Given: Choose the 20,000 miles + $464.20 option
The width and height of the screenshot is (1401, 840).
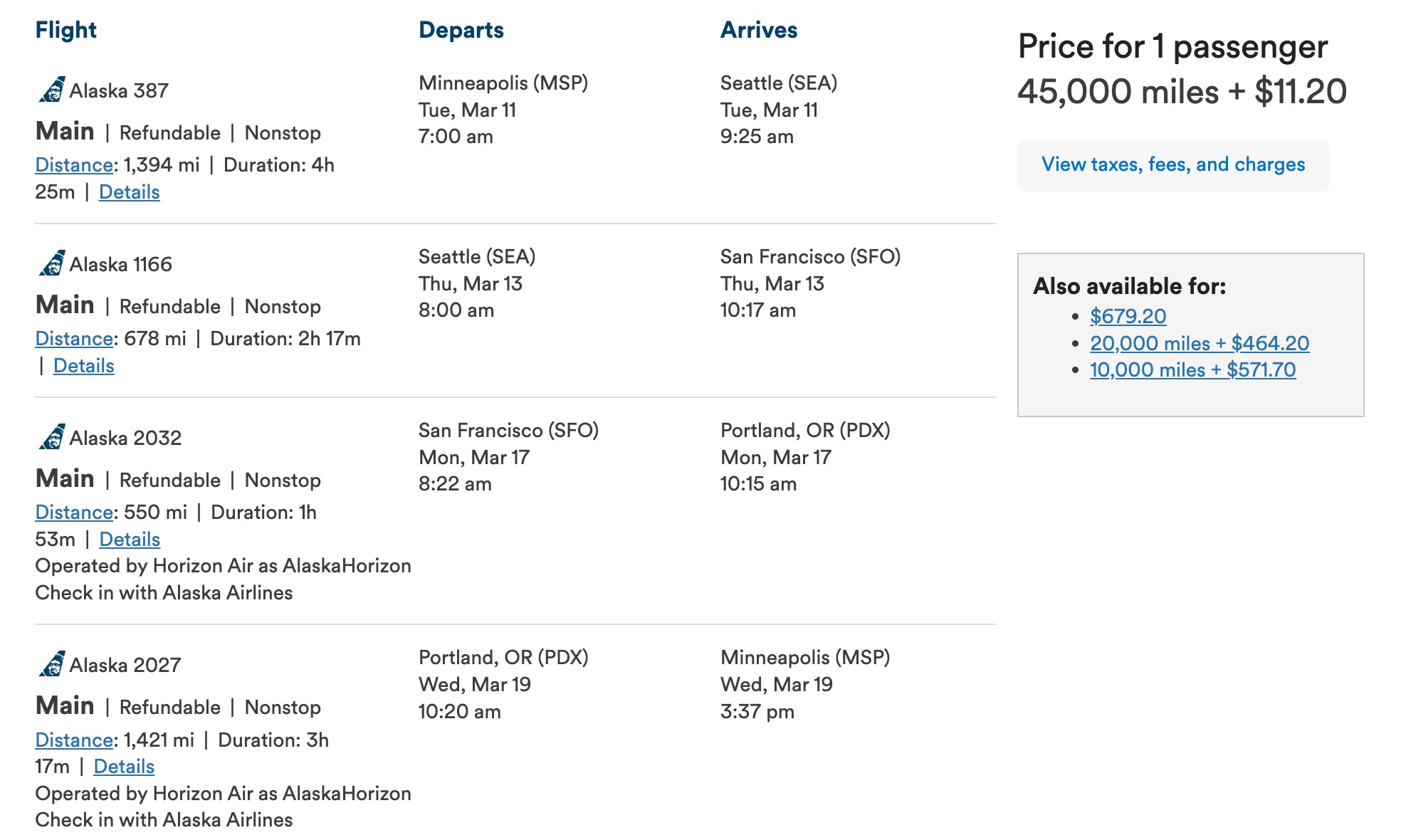Looking at the screenshot, I should point(1199,343).
